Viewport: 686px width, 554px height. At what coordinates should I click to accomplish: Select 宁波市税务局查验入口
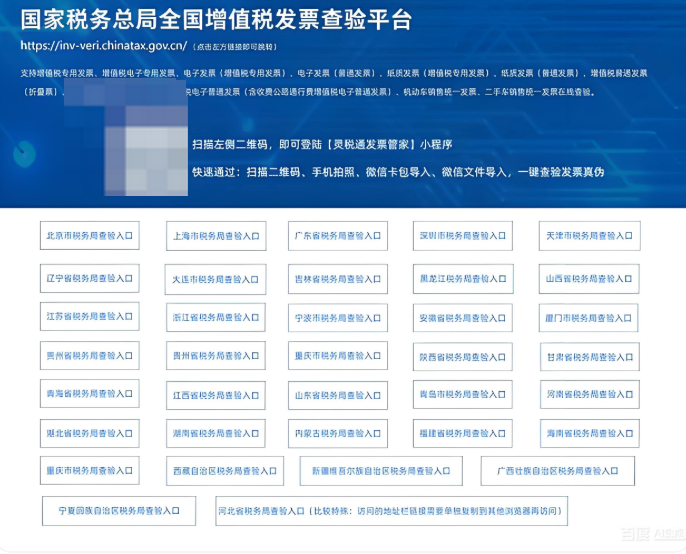(338, 318)
